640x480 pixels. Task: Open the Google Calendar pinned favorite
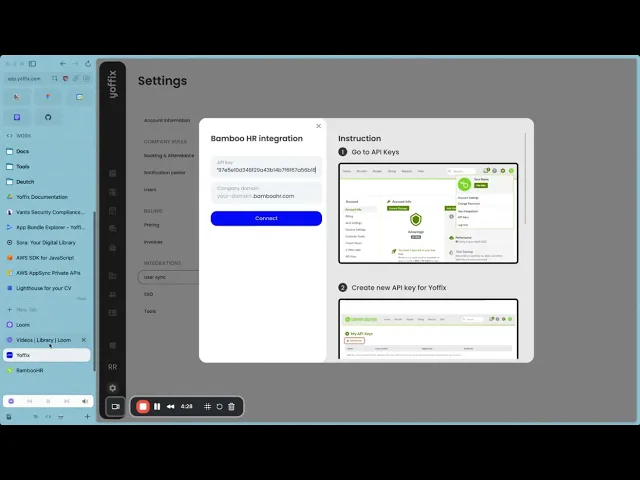79,97
